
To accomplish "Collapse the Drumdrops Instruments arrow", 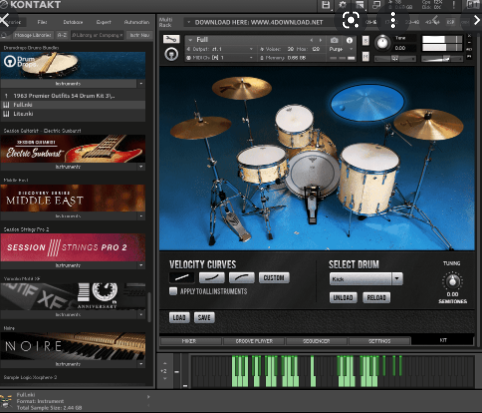I will tap(141, 84).
